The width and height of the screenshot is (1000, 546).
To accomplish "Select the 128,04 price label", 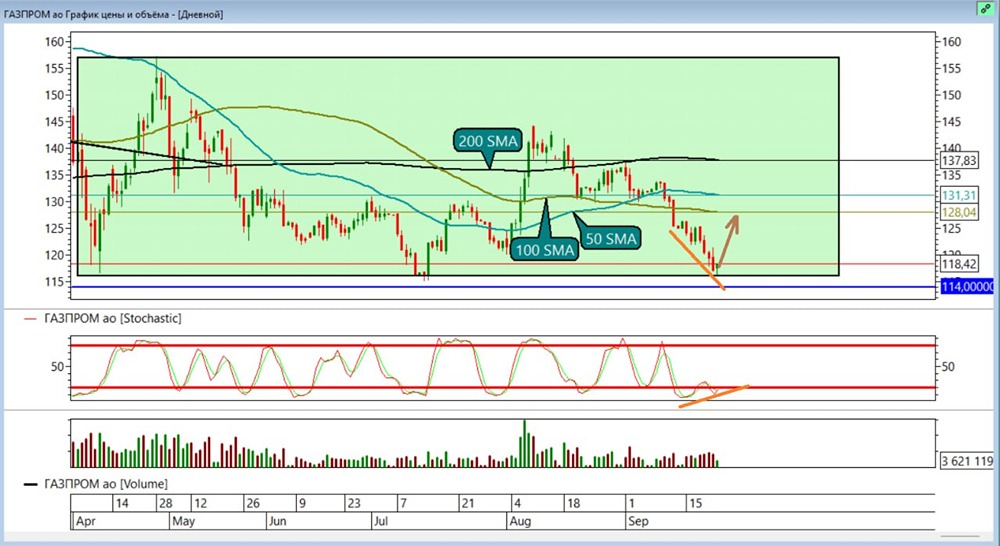I will (959, 212).
